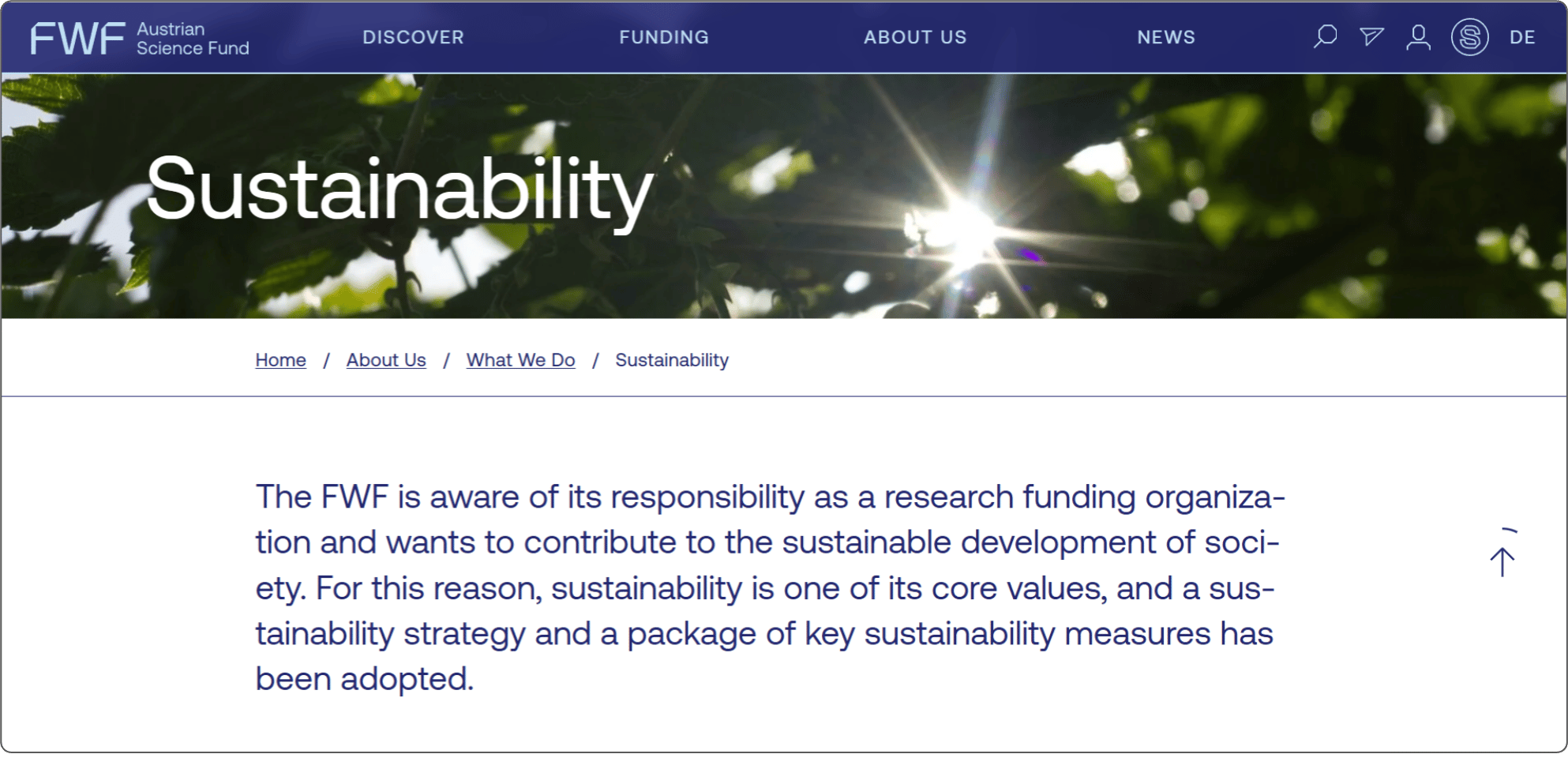Click the large Sustainability page heading
Screen dimensions: 1568x769
tap(400, 189)
